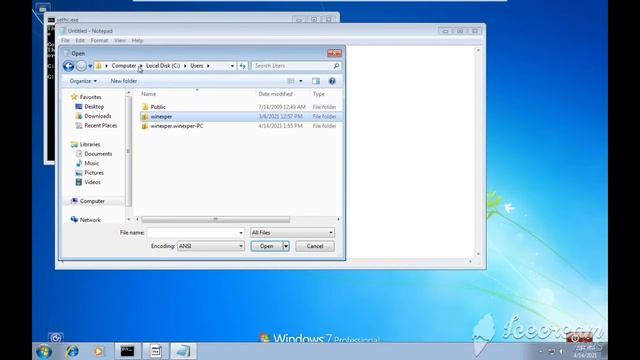Toggle the preview pane icon
640x360 pixels.
[x=316, y=81]
